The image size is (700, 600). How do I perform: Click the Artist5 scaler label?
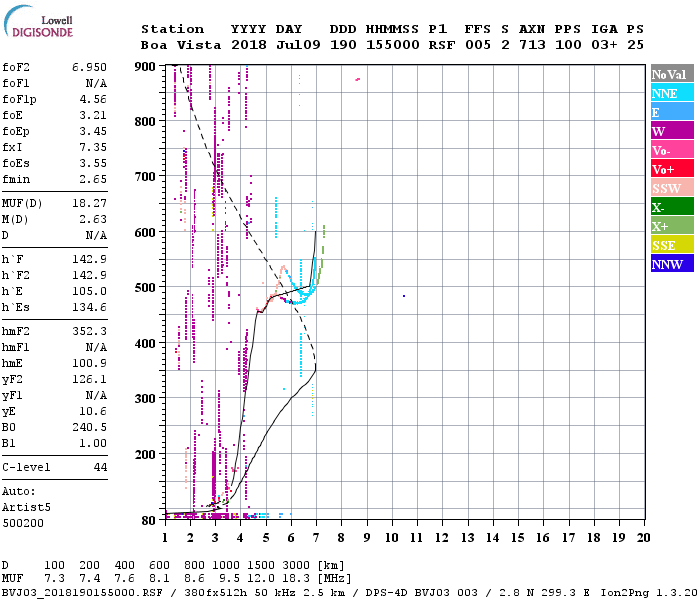26,508
